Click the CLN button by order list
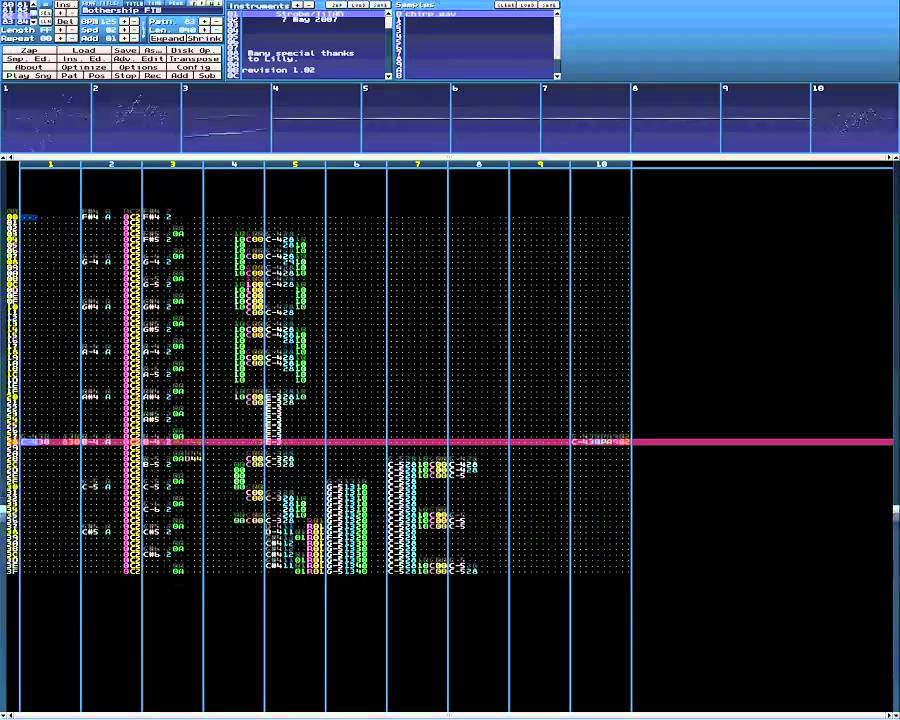This screenshot has width=900, height=720. pyautogui.click(x=45, y=21)
